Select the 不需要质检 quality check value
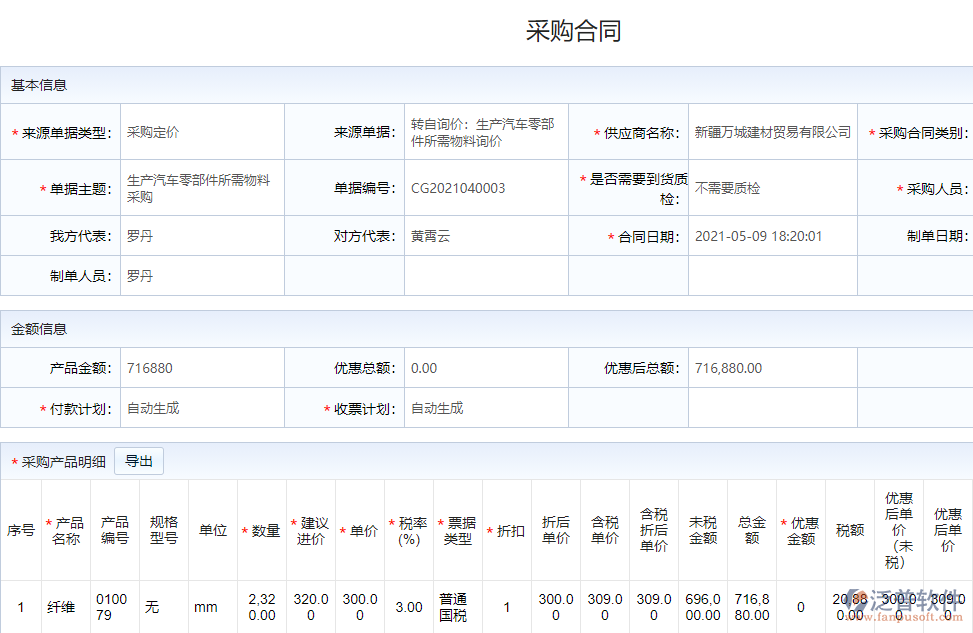 [x=727, y=188]
